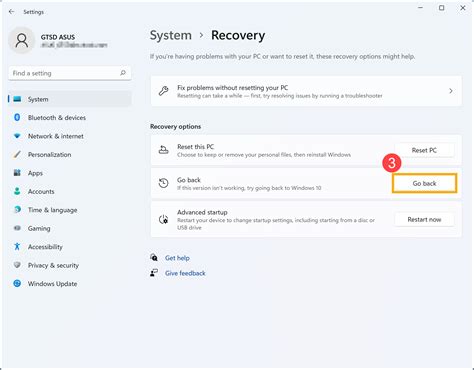Click the Network & internet wifi icon
The width and height of the screenshot is (474, 370).
(x=17, y=136)
